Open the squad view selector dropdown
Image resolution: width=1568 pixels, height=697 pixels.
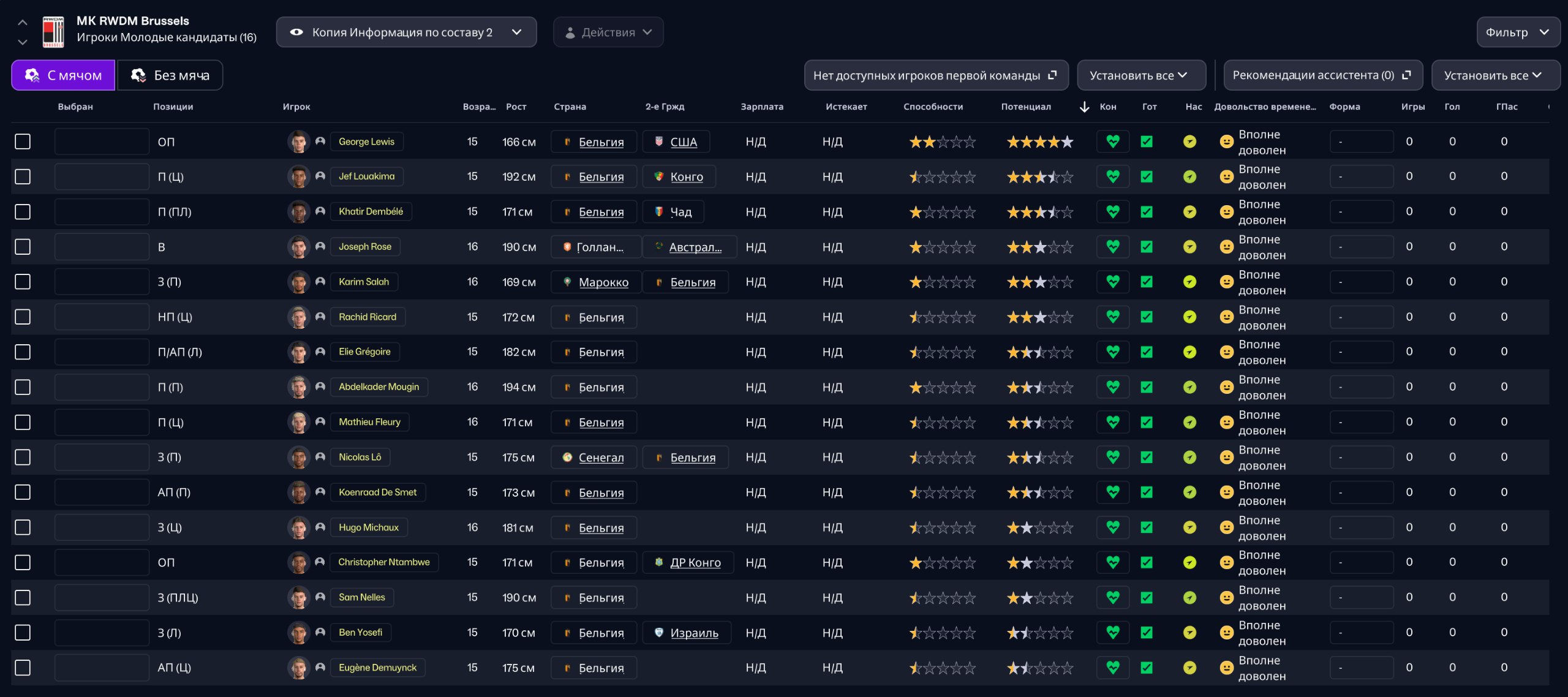pos(406,32)
